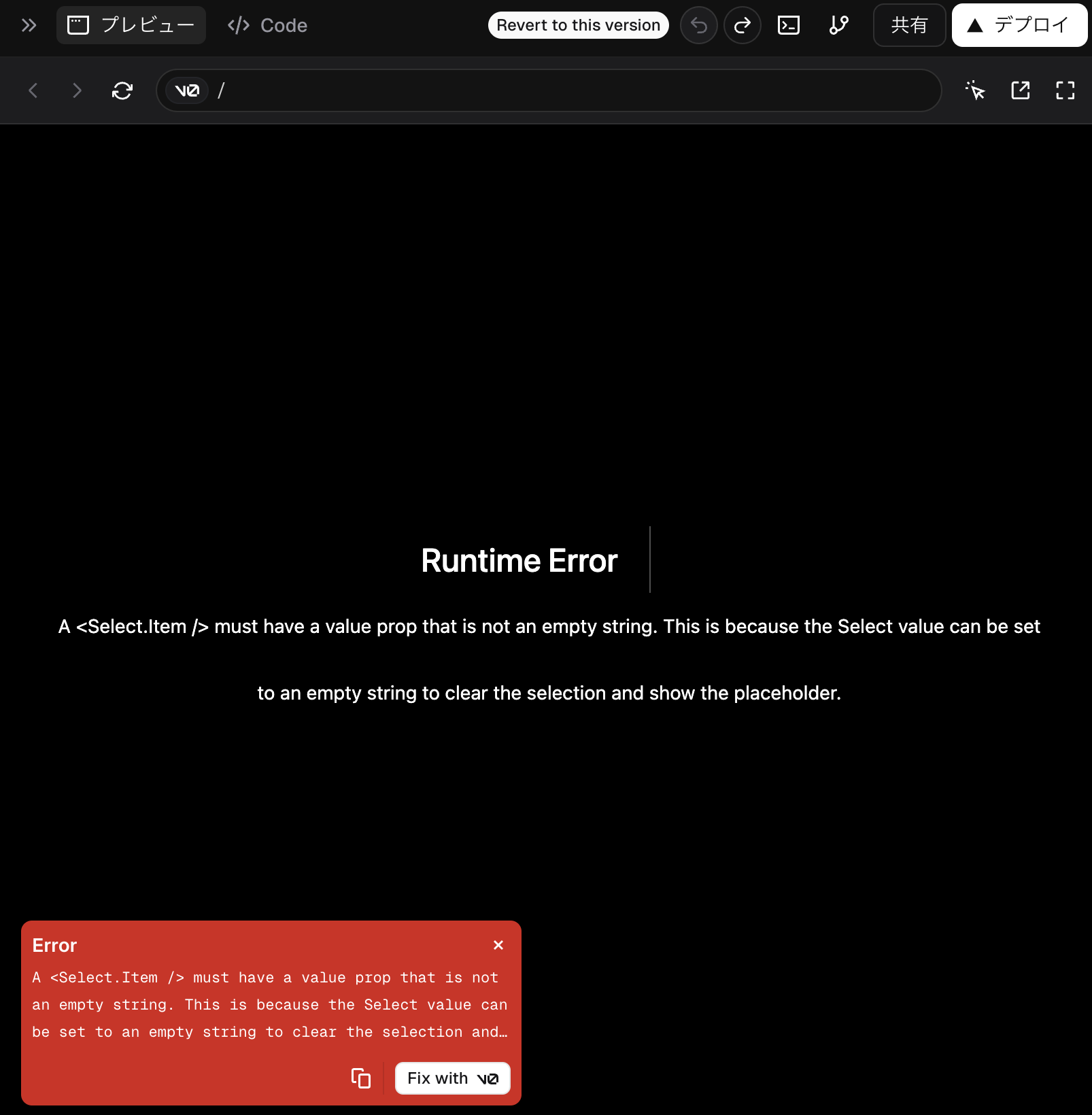Click the Runtime Error heading
The height and width of the screenshot is (1115, 1092).
519,561
